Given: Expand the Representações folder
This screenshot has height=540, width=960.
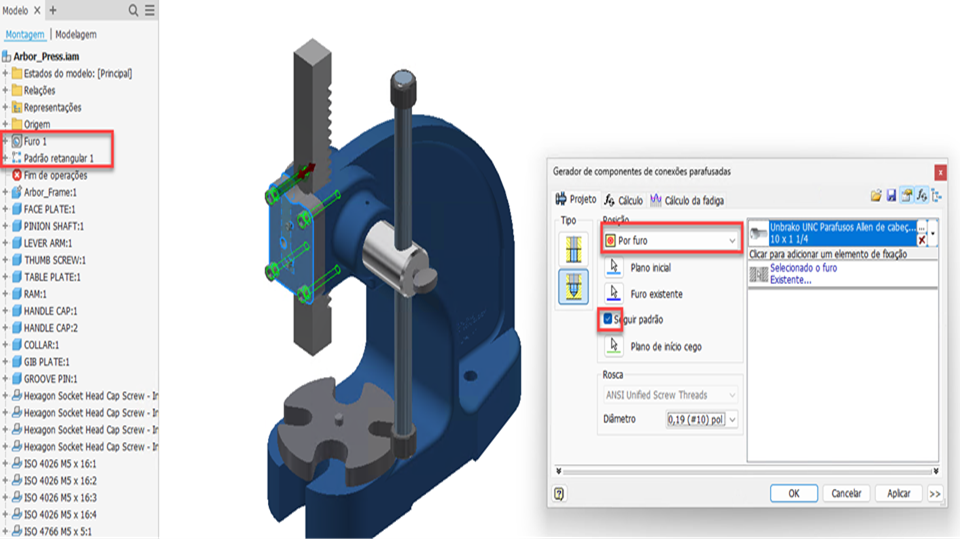Looking at the screenshot, I should [5, 107].
